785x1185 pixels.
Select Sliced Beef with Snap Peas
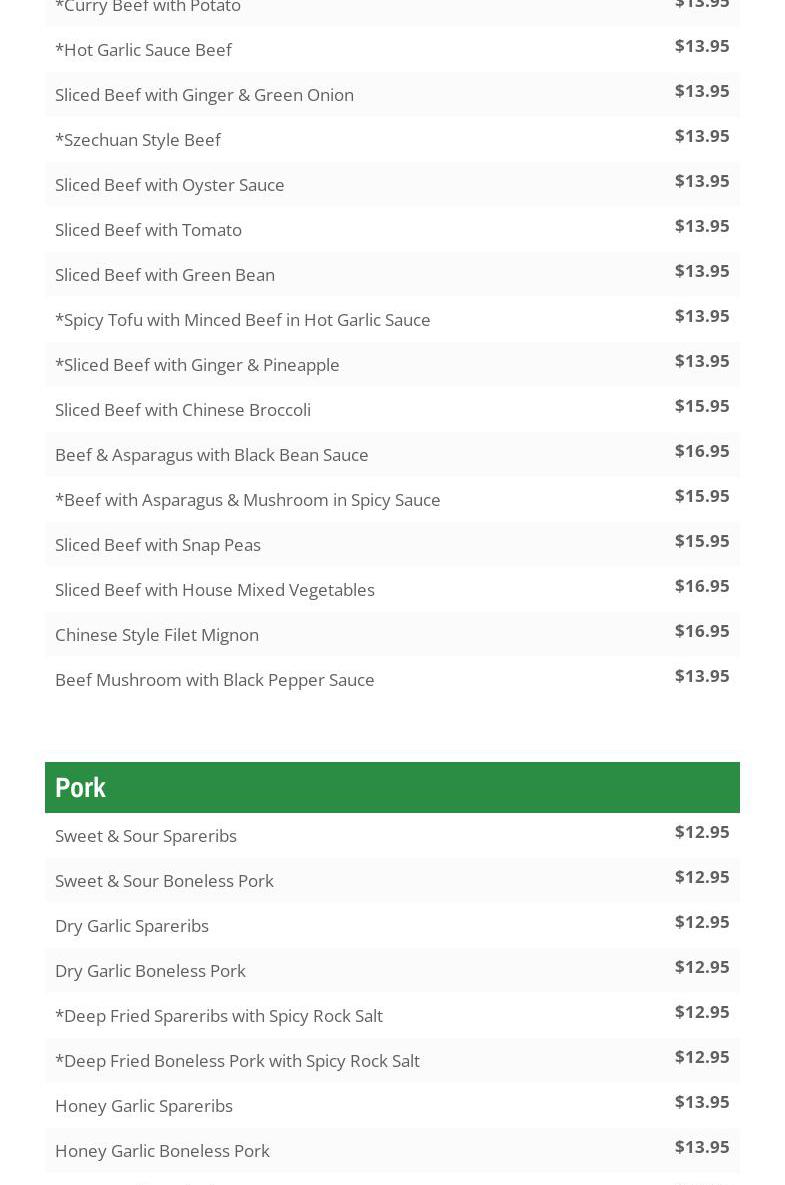tap(158, 545)
